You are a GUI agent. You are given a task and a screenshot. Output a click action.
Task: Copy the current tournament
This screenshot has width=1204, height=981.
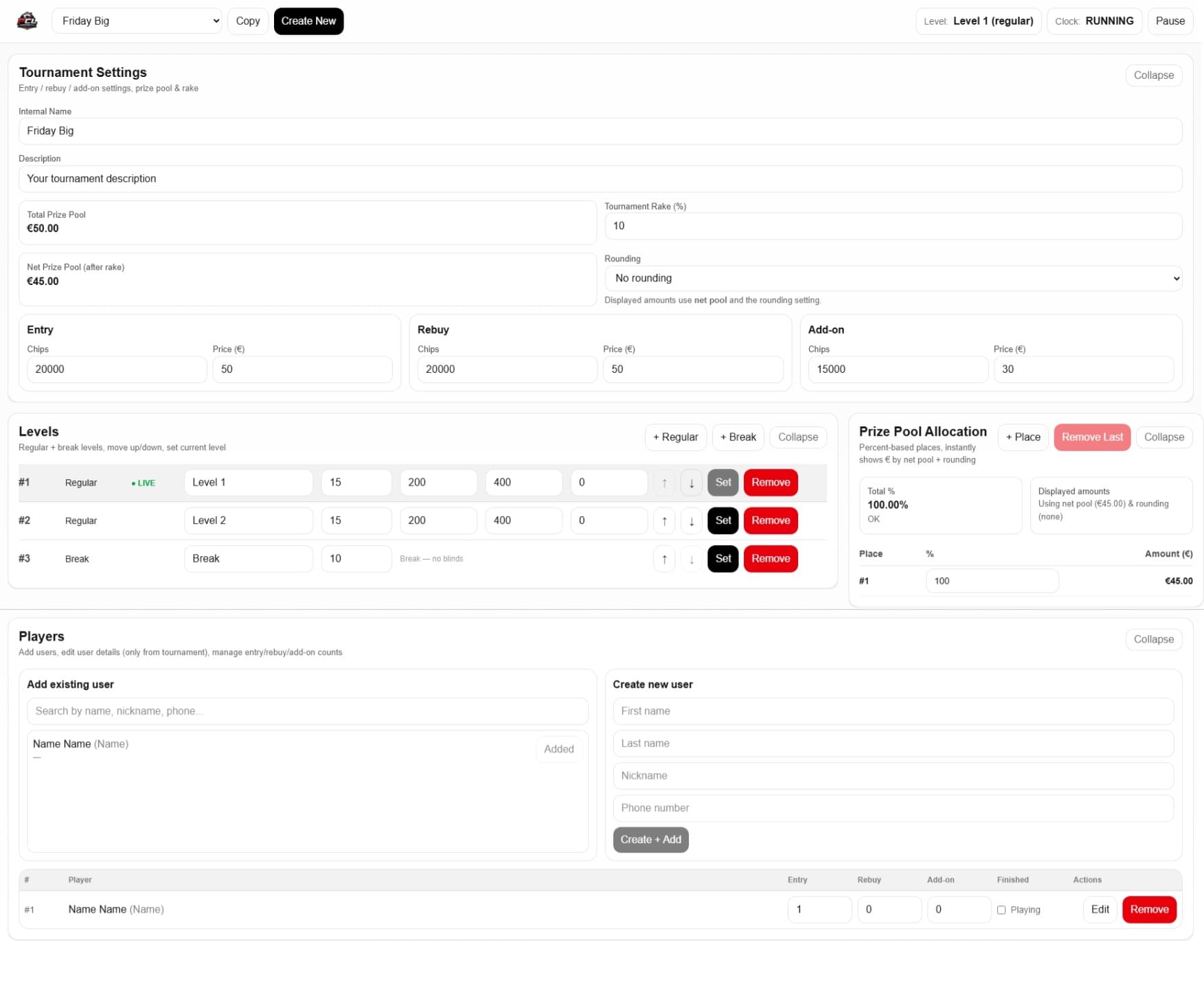247,21
